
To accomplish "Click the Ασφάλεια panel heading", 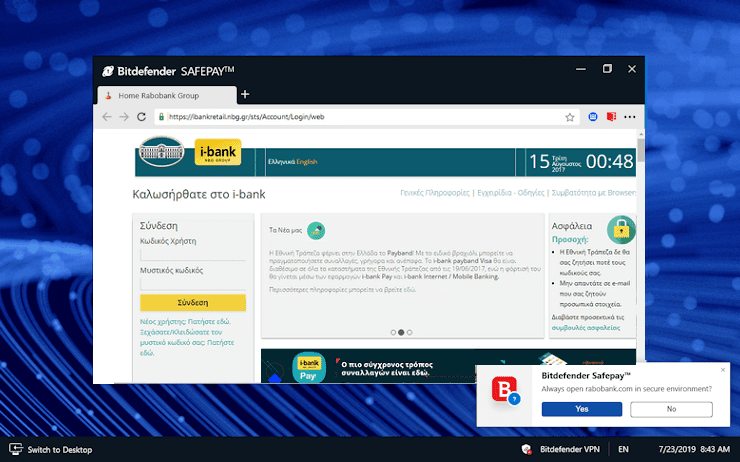I will (x=572, y=226).
